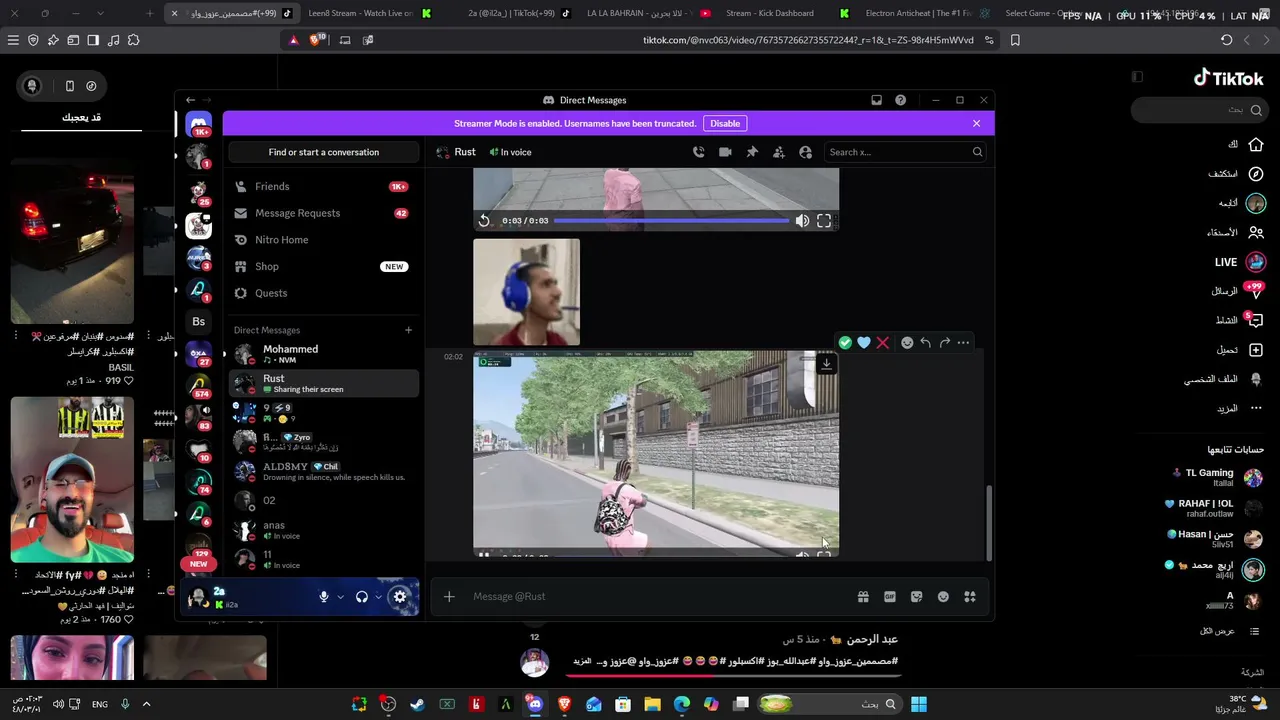Open microphone input options dropdown
This screenshot has width=1280, height=720.
click(x=340, y=597)
